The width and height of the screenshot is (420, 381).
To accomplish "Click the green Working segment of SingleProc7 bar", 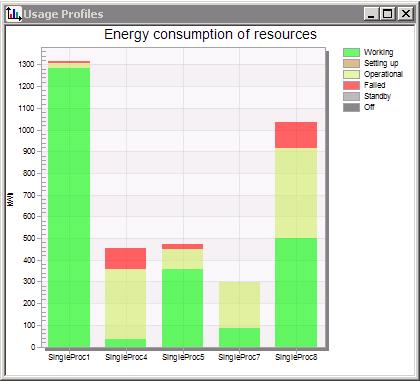I will [239, 337].
